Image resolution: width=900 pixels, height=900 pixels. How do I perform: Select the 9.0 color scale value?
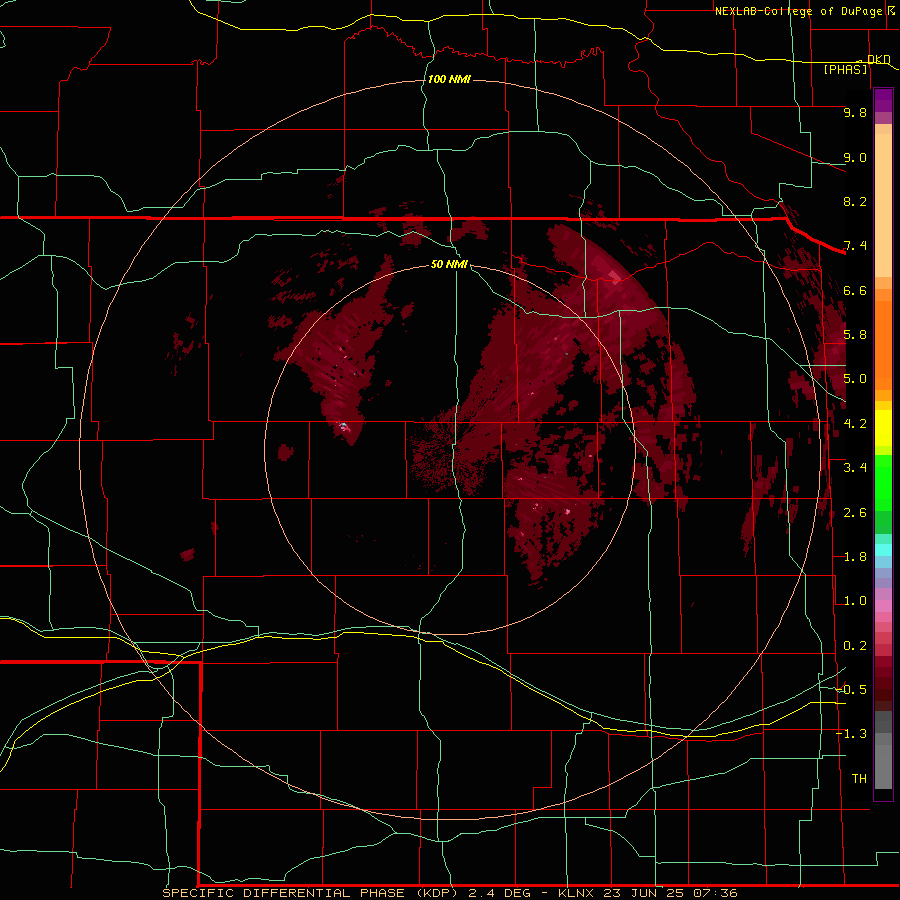click(x=855, y=157)
